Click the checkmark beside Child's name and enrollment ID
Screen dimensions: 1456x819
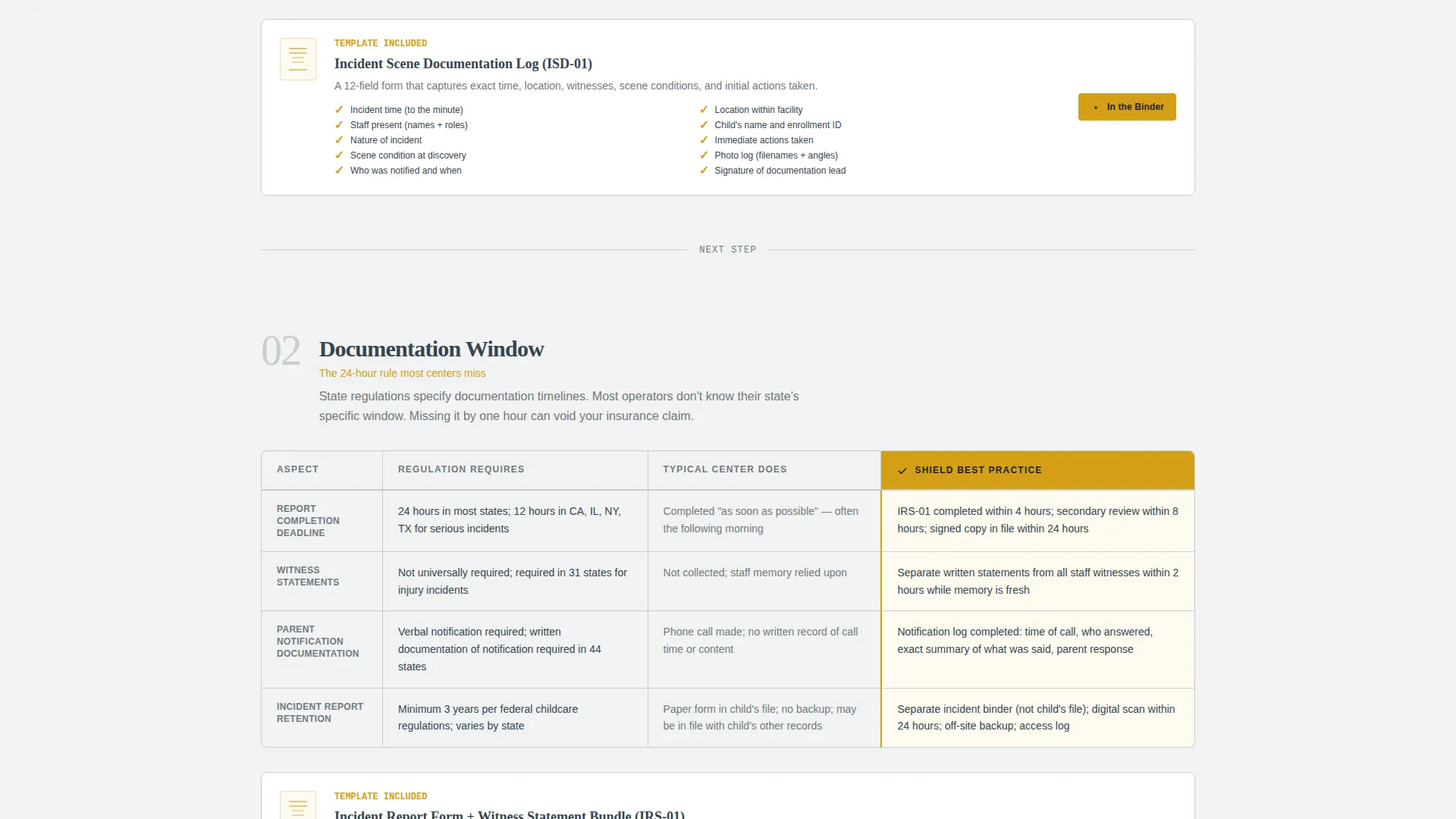click(704, 125)
